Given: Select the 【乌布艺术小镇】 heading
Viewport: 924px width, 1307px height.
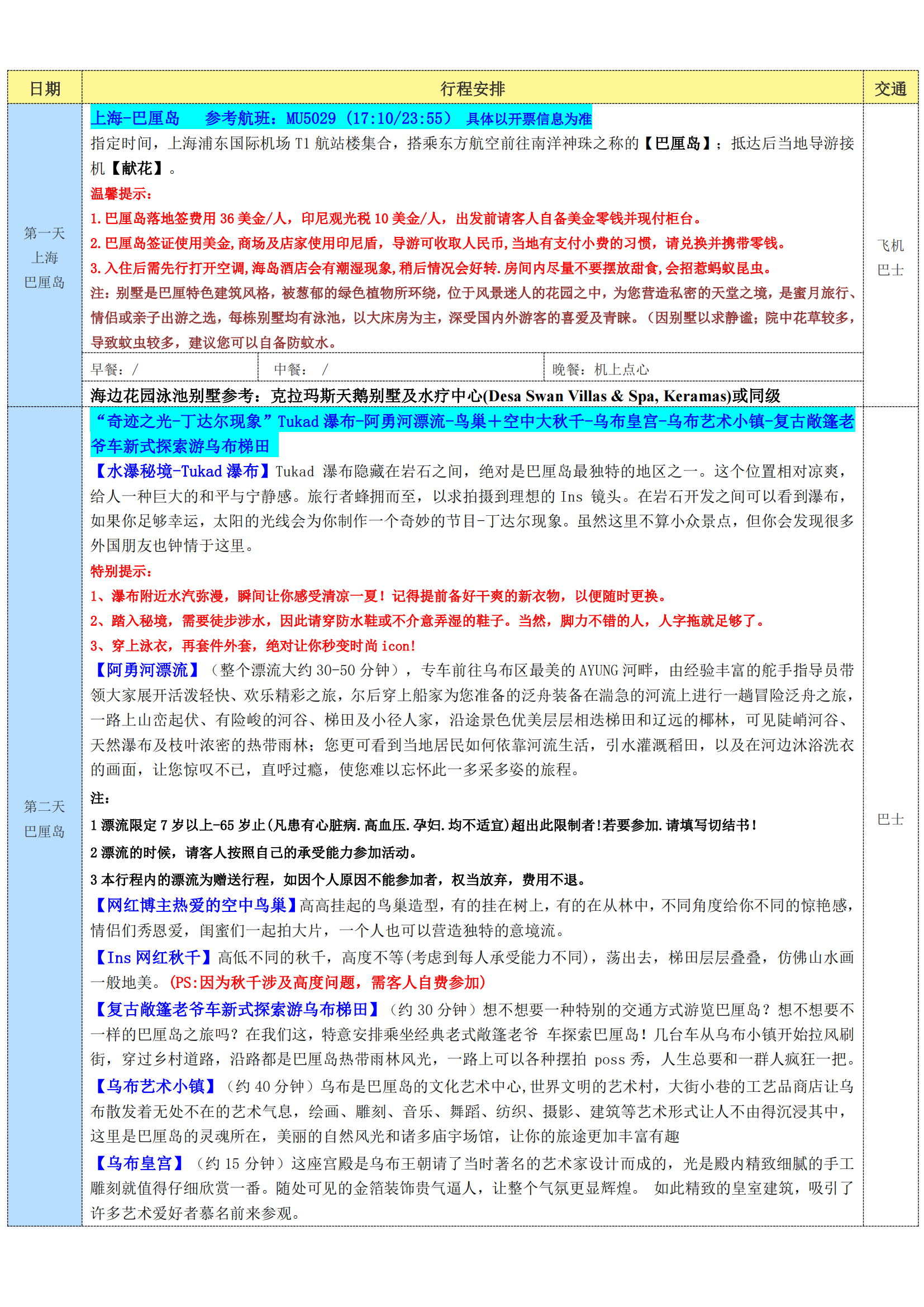Looking at the screenshot, I should point(155,1086).
